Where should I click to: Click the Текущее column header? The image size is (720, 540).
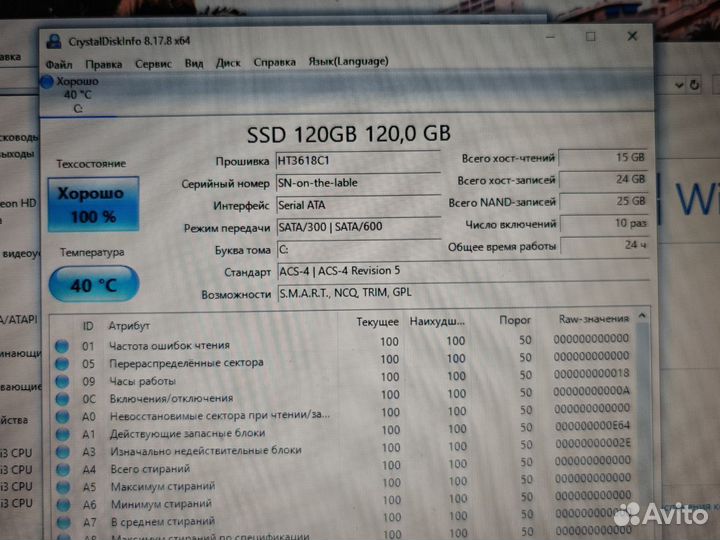[x=377, y=322]
